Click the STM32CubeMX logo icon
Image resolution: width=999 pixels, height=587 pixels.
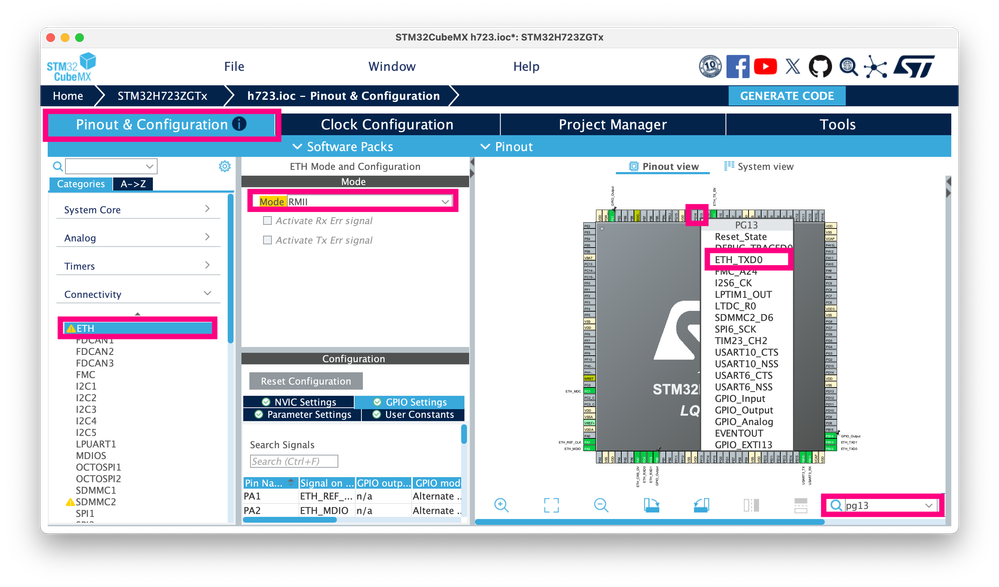71,67
